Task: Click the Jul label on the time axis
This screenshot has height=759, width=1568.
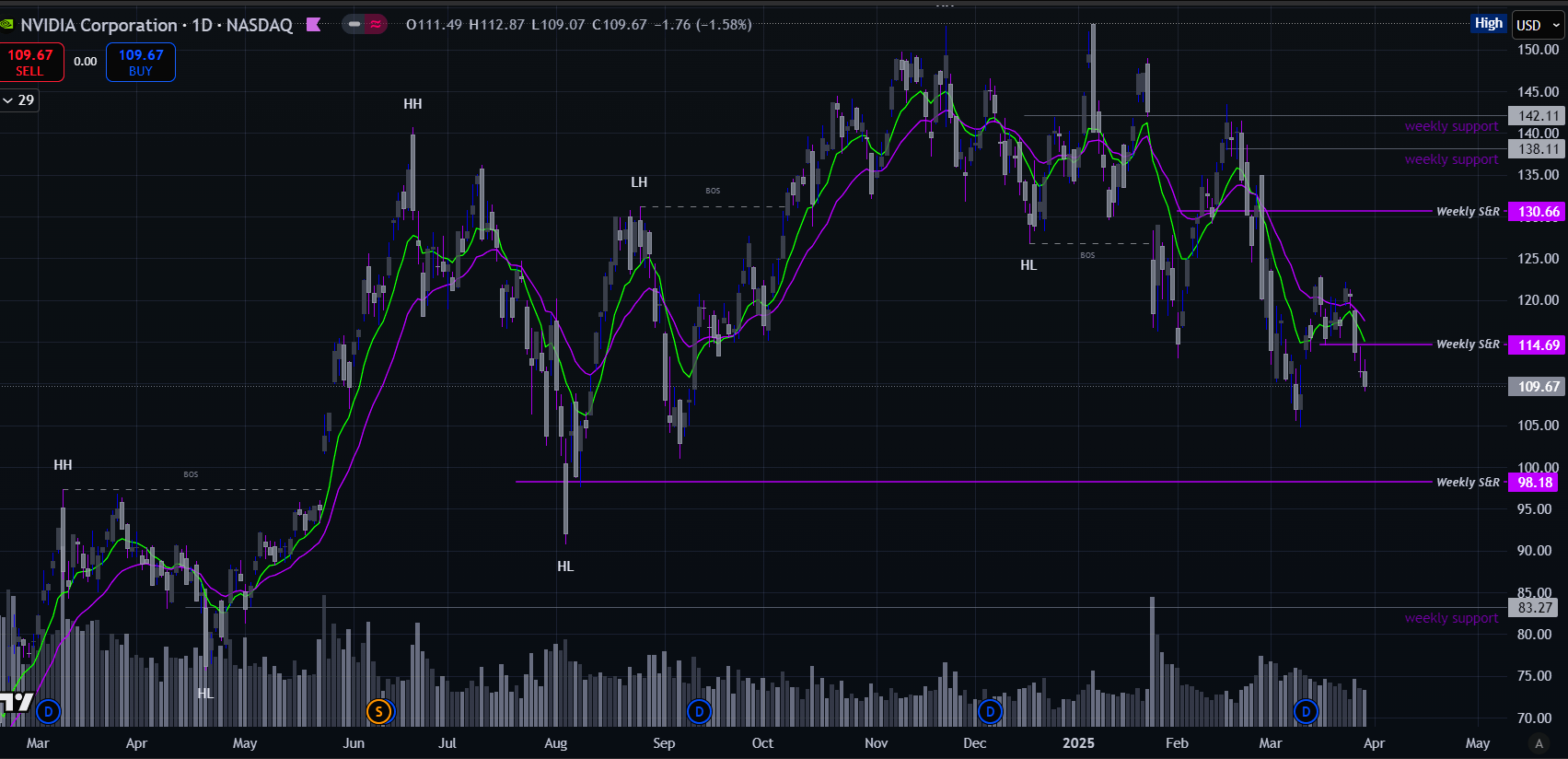Action: [x=447, y=743]
